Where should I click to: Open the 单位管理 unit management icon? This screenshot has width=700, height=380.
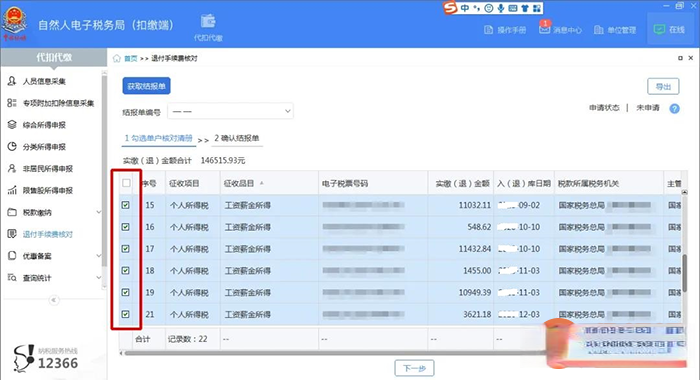click(599, 30)
